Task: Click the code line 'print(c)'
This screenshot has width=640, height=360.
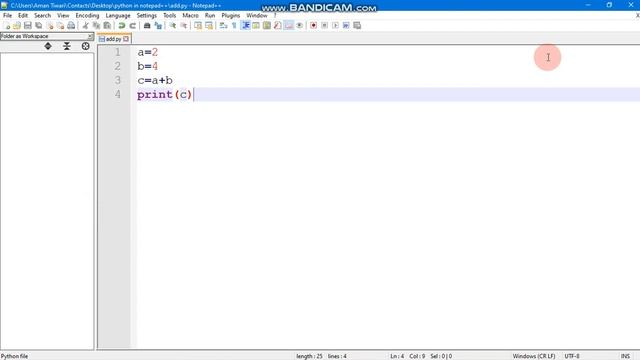Action: pos(164,95)
